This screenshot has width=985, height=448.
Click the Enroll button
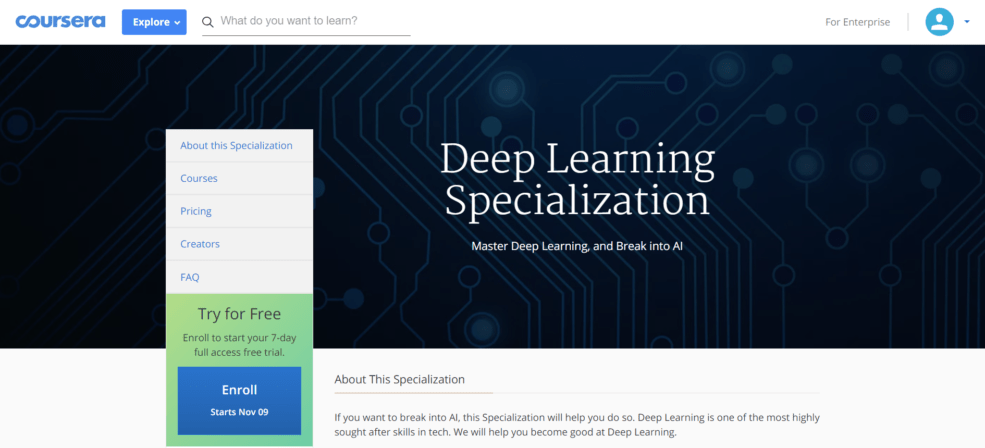(x=239, y=401)
